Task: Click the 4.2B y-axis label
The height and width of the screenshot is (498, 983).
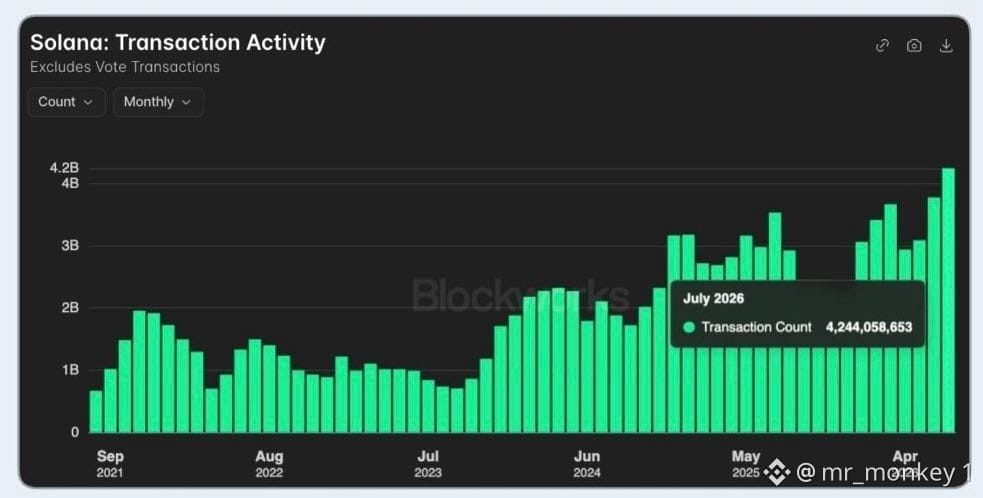Action: coord(65,168)
